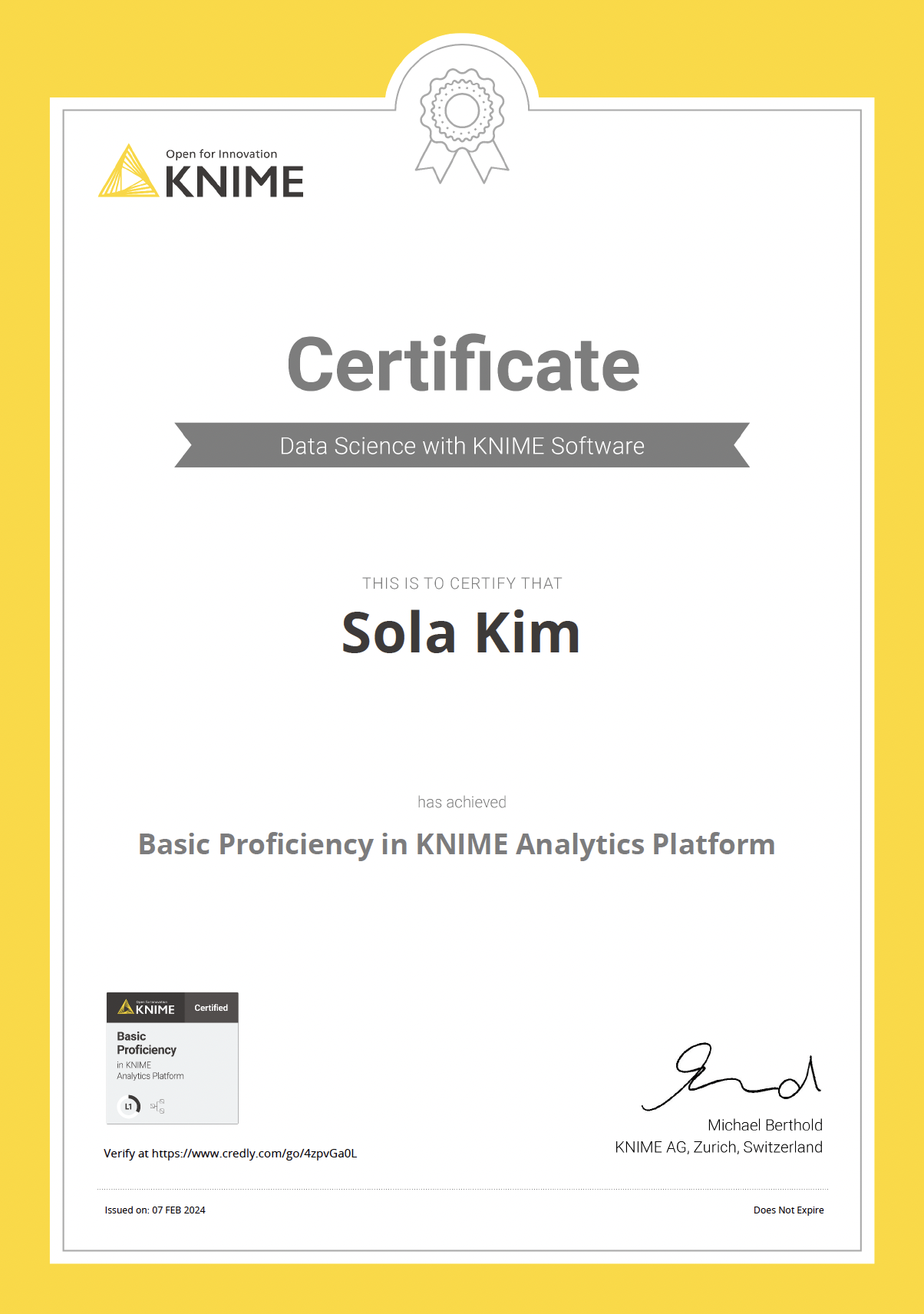This screenshot has height=1314, width=924.
Task: Click the KNIME logo at top left
Action: (x=201, y=171)
